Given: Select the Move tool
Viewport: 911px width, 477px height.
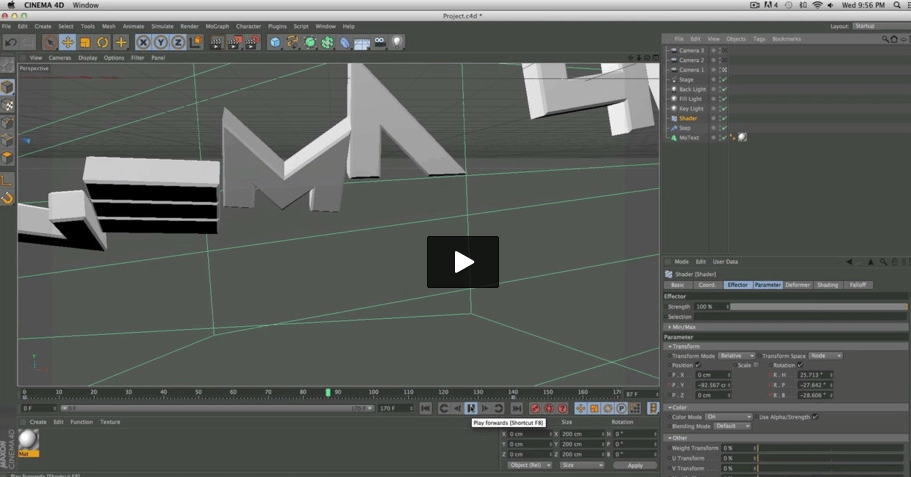Looking at the screenshot, I should [x=67, y=42].
